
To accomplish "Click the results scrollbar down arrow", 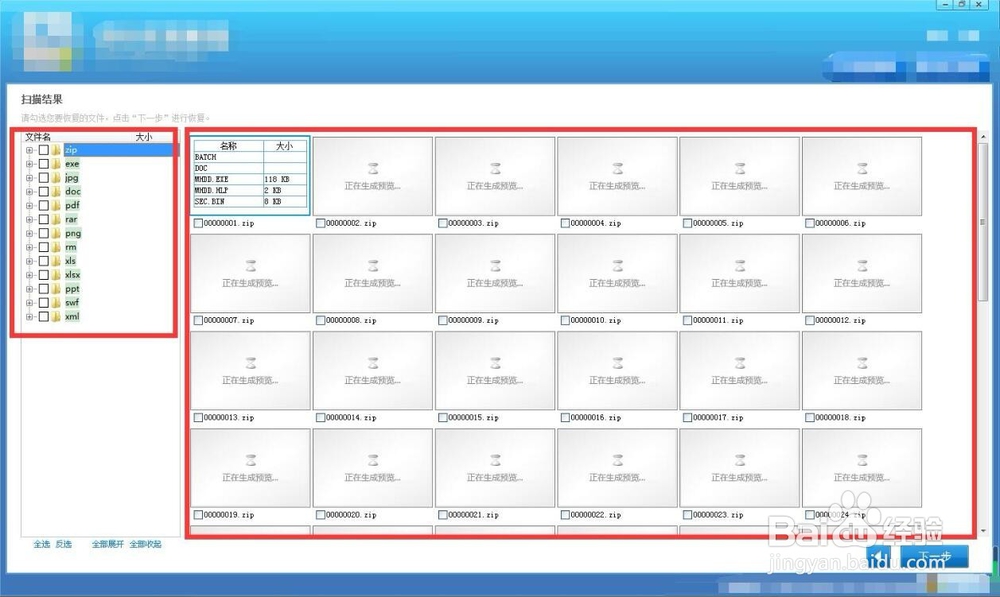I will point(983,531).
